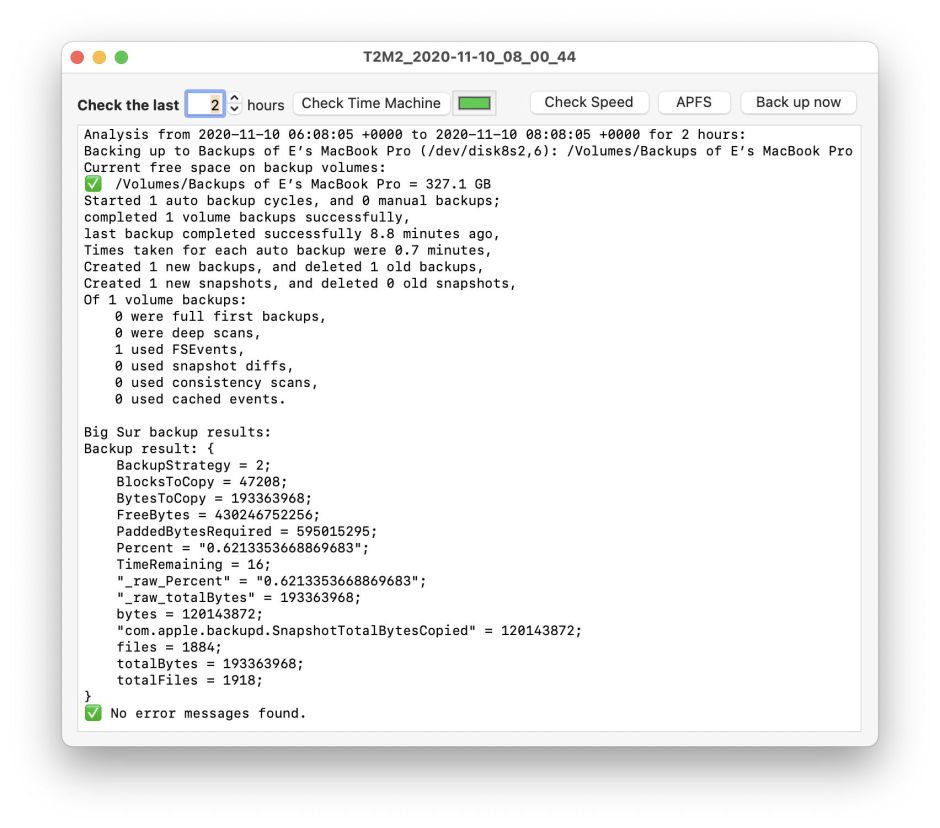Click the Check Time Machine button
Image resolution: width=940 pixels, height=828 pixels.
[x=370, y=103]
